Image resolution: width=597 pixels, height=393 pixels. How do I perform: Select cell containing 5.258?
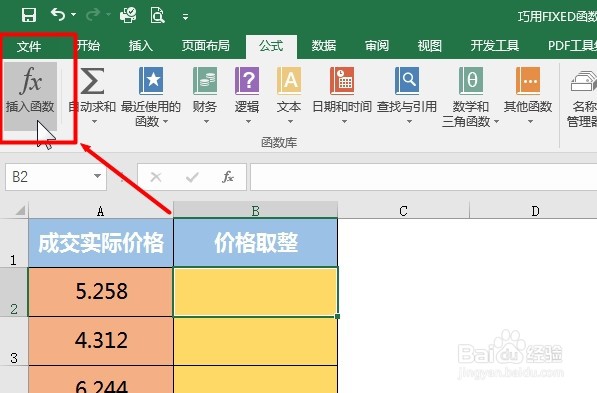click(x=101, y=292)
